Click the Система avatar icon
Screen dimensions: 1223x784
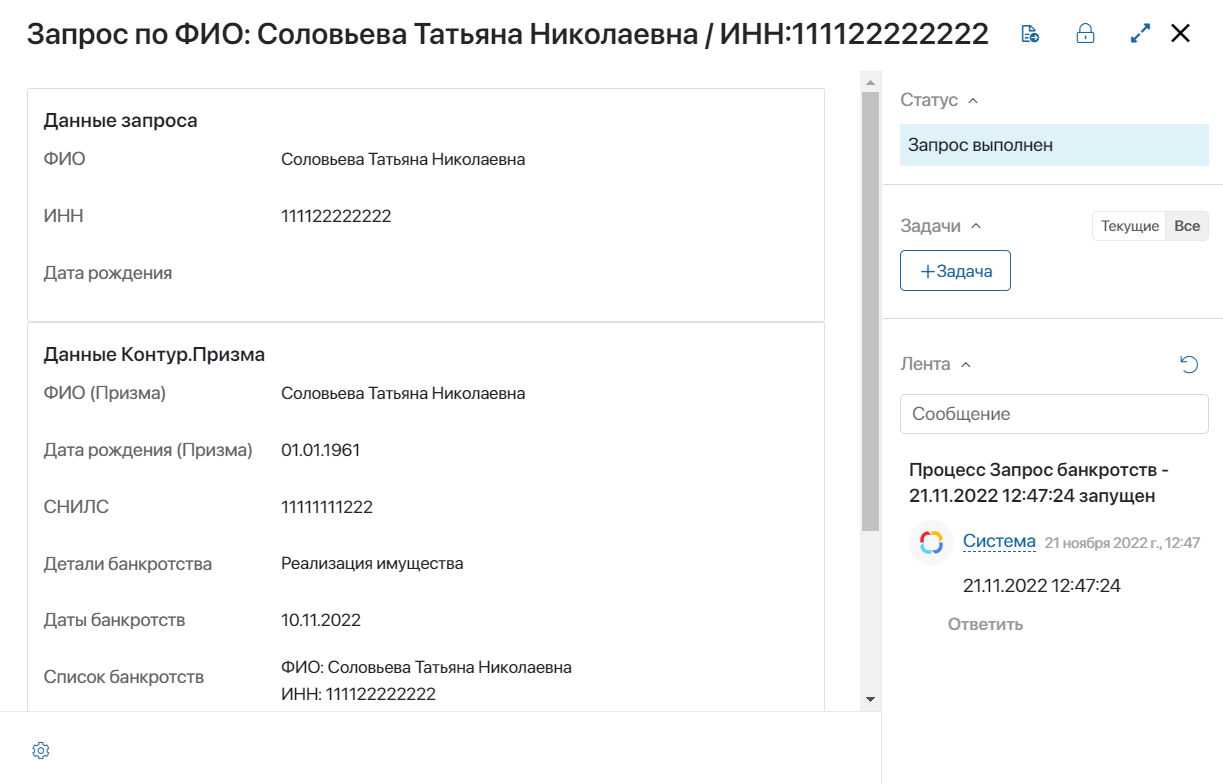click(x=931, y=542)
